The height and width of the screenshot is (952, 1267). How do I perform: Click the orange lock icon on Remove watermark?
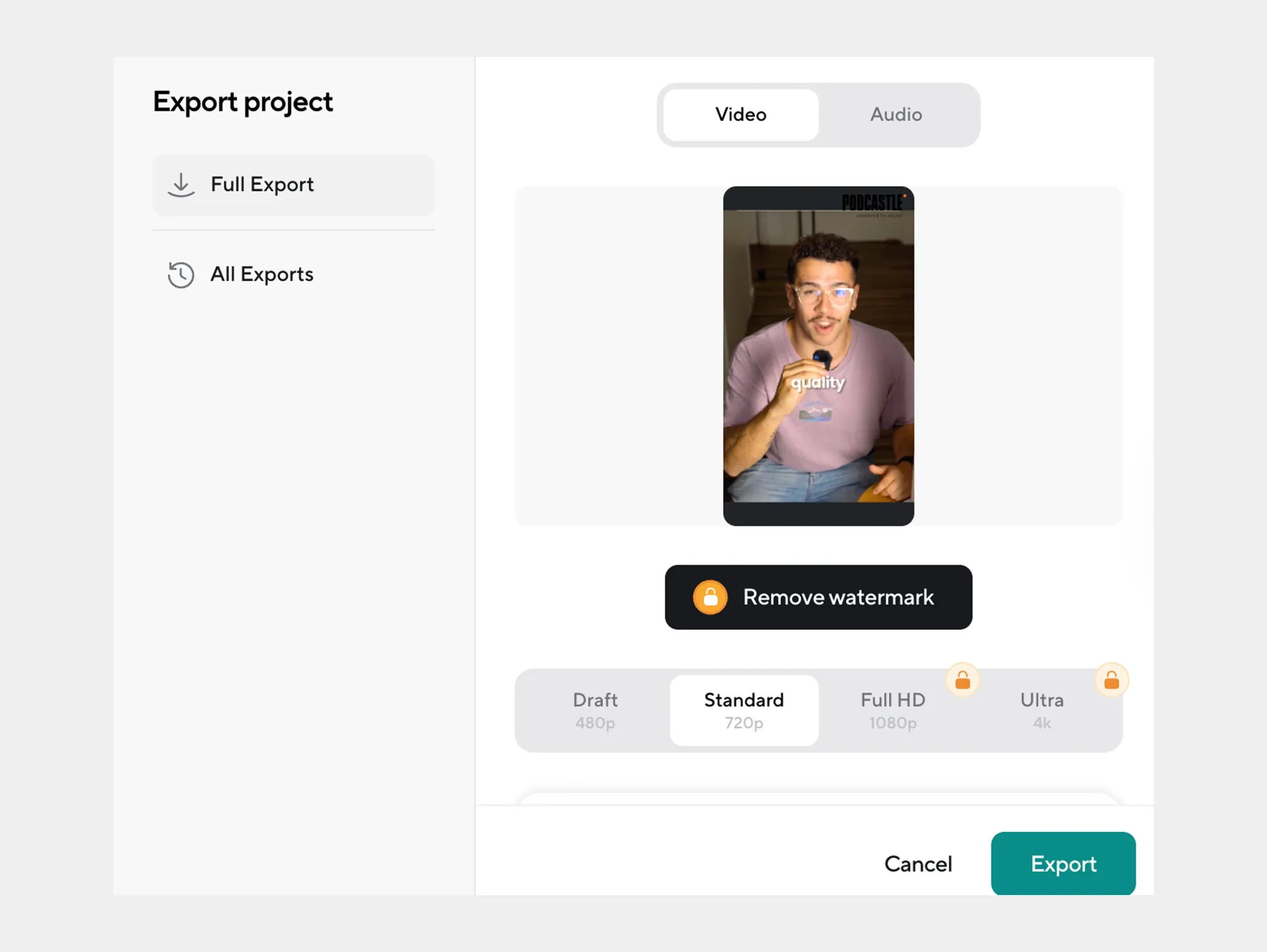pyautogui.click(x=710, y=597)
